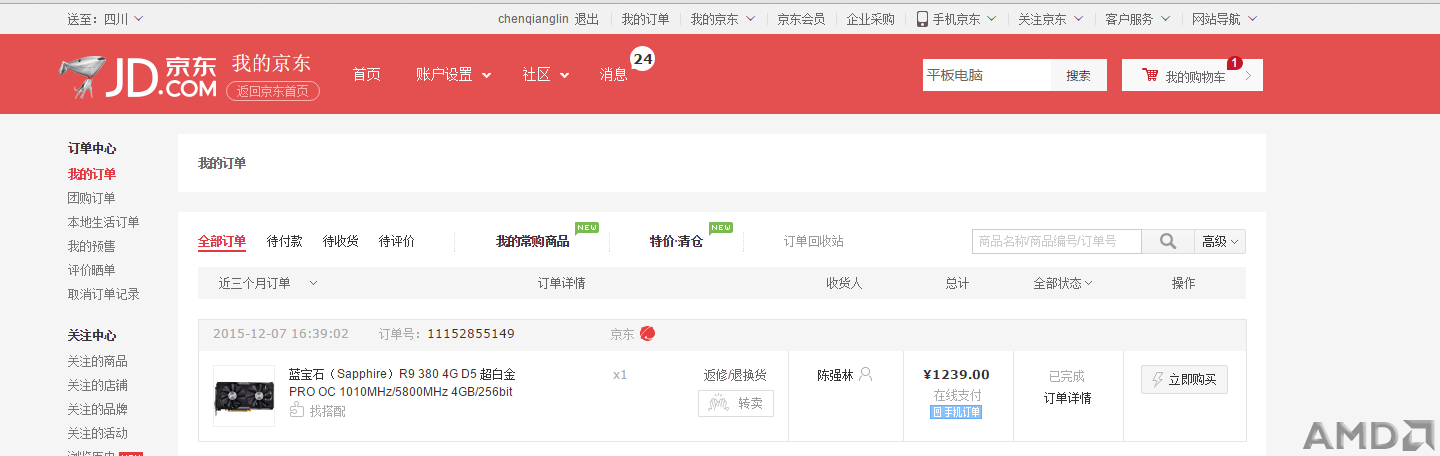Expand the 网站导航 dropdown
The width and height of the screenshot is (1440, 456).
coord(1225,19)
